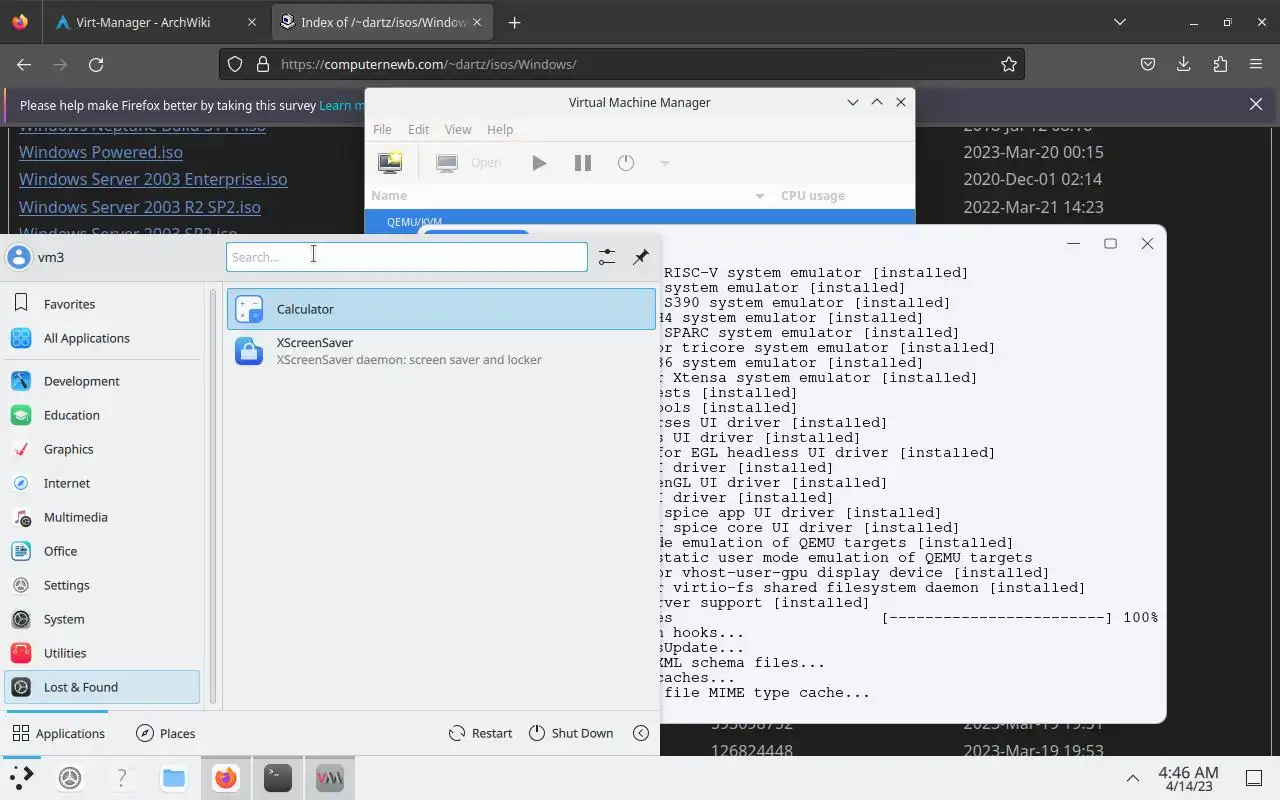Open the Favorites category

point(102,304)
